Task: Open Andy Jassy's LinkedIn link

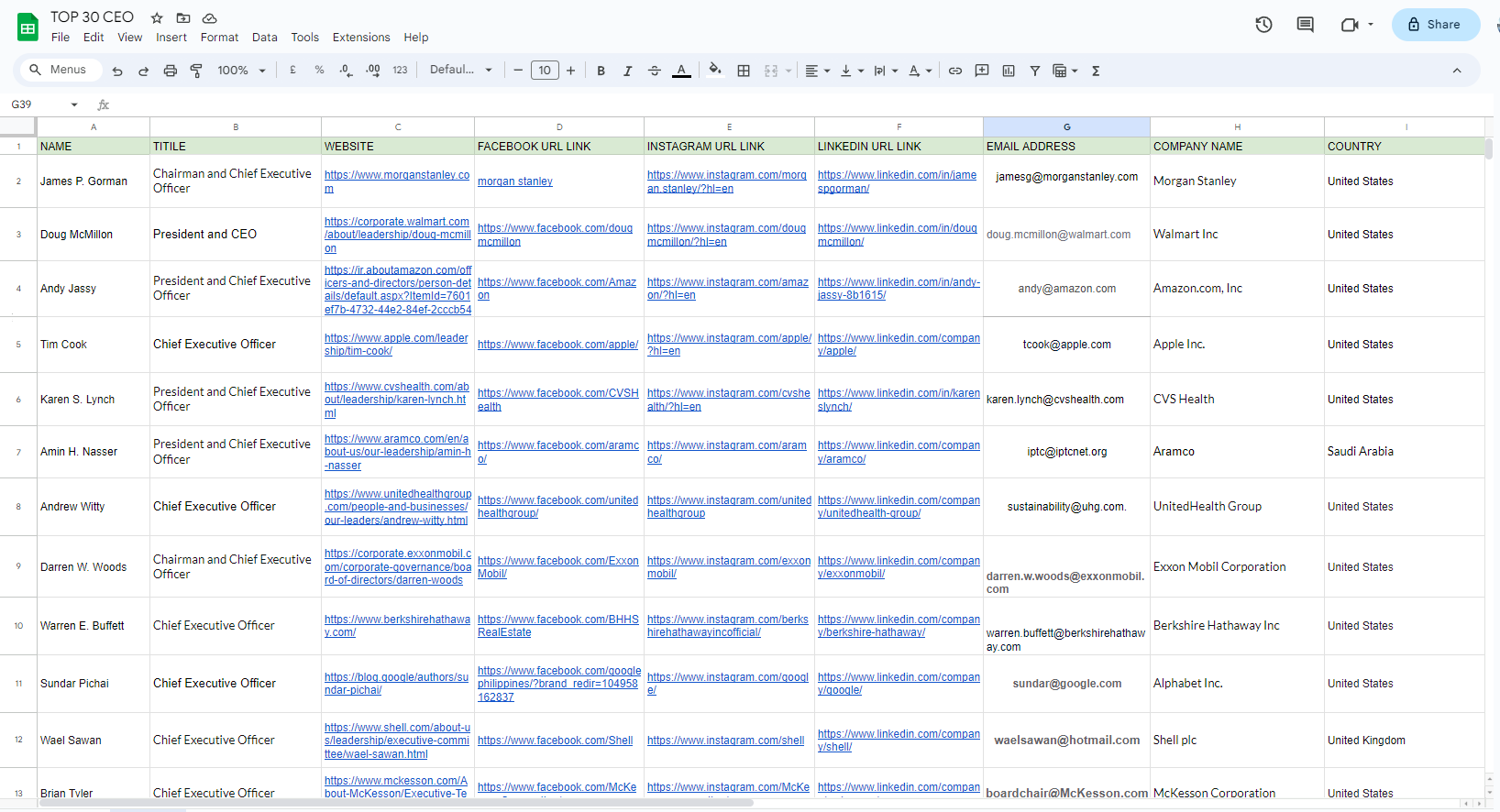Action: click(x=899, y=289)
